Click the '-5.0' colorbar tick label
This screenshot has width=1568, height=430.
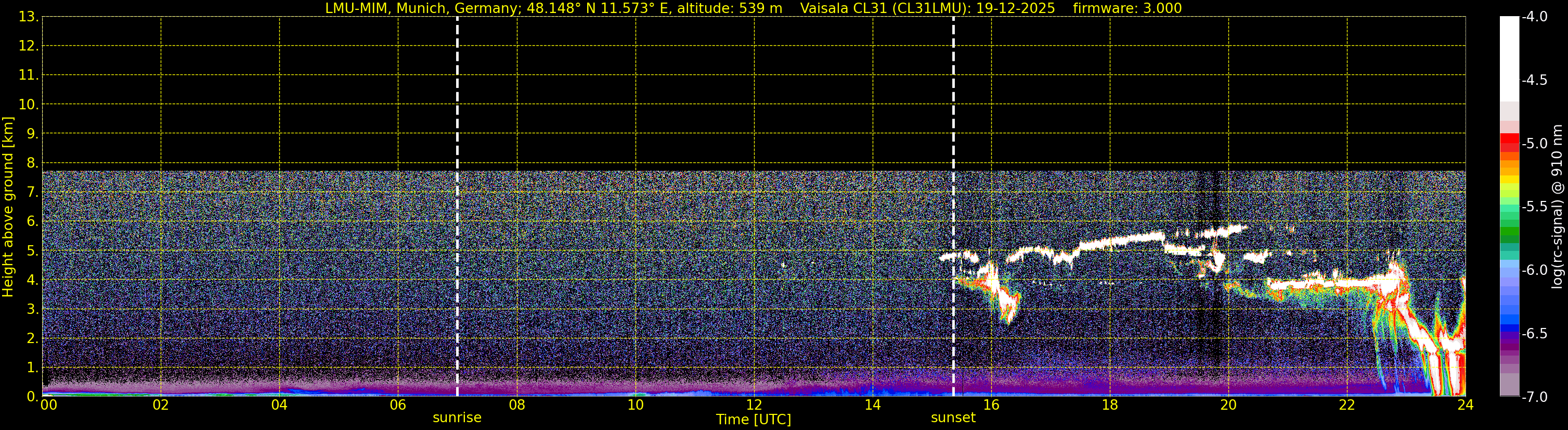1534,144
